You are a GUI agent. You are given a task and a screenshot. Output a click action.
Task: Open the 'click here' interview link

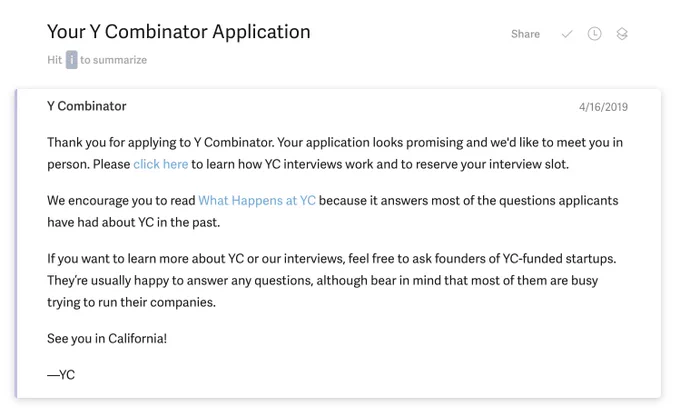160,164
